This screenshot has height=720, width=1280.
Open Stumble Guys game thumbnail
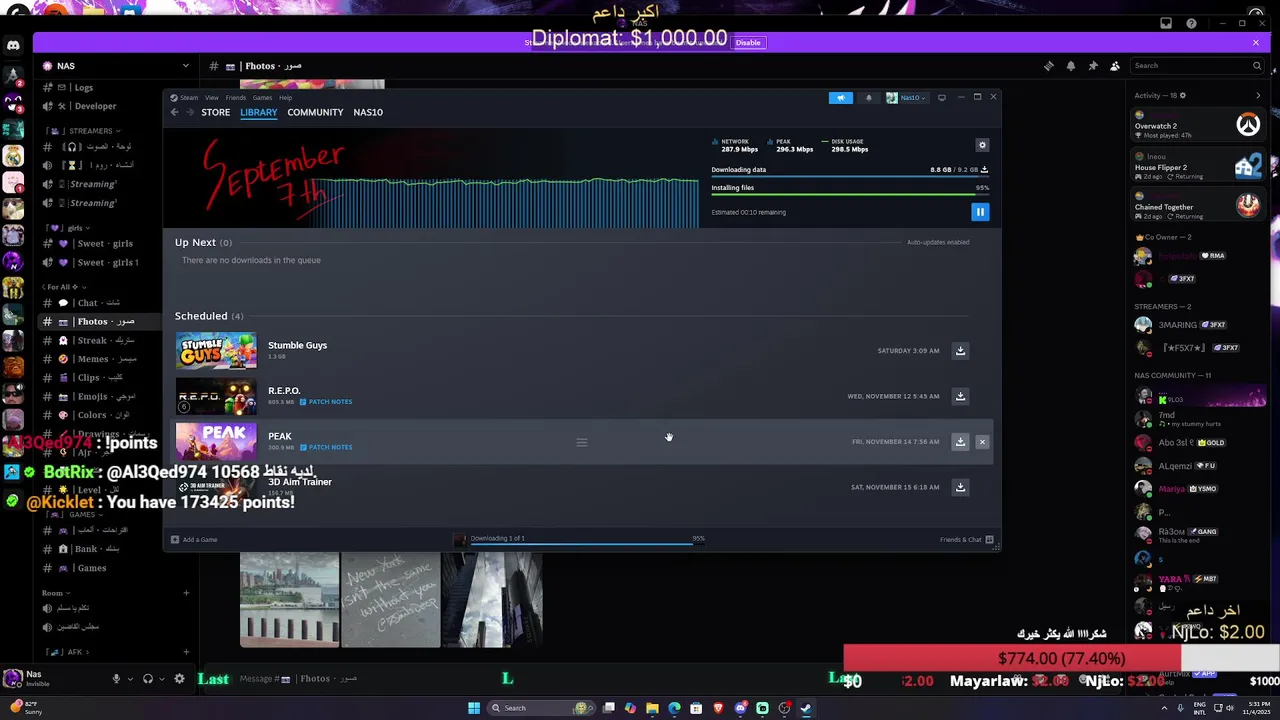(216, 351)
